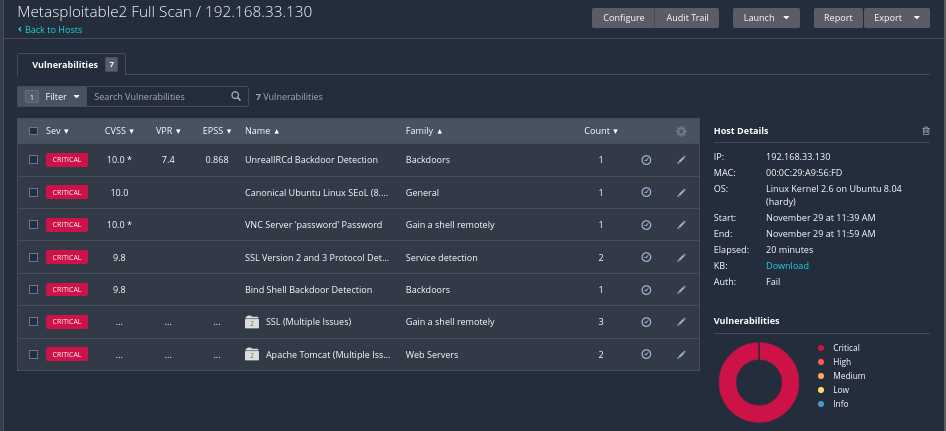Image resolution: width=946 pixels, height=431 pixels.
Task: Go to Back to Hosts link
Action: tap(50, 30)
